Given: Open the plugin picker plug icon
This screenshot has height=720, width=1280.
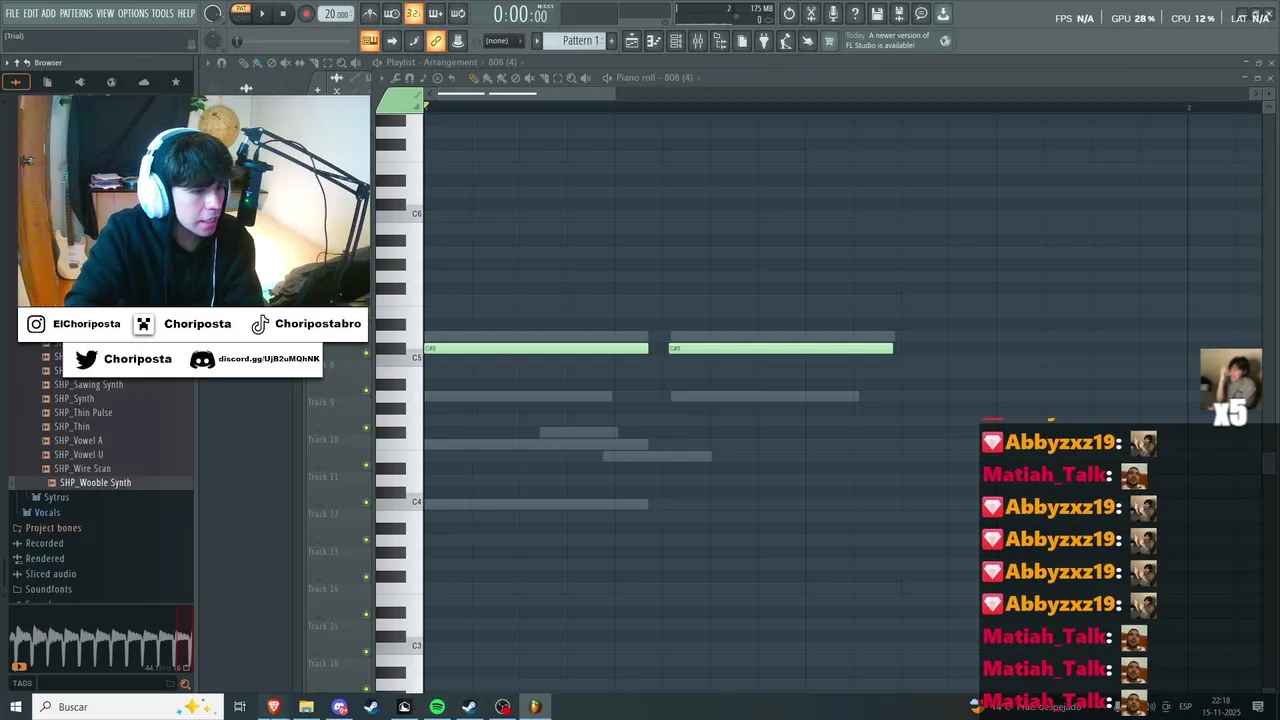Looking at the screenshot, I should tap(764, 41).
